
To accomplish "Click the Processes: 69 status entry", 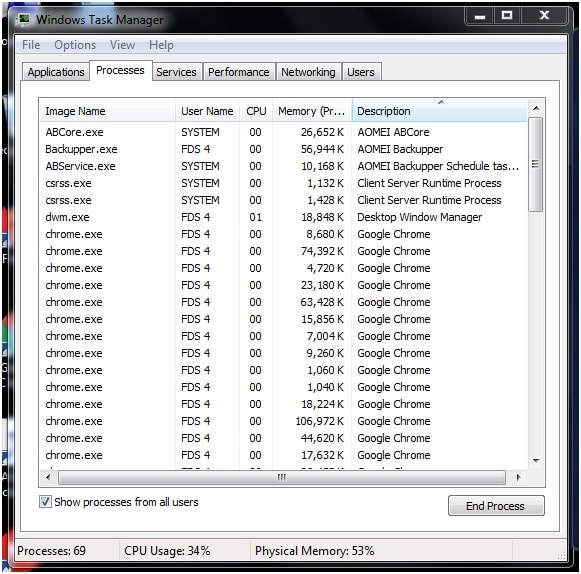I will 51,551.
